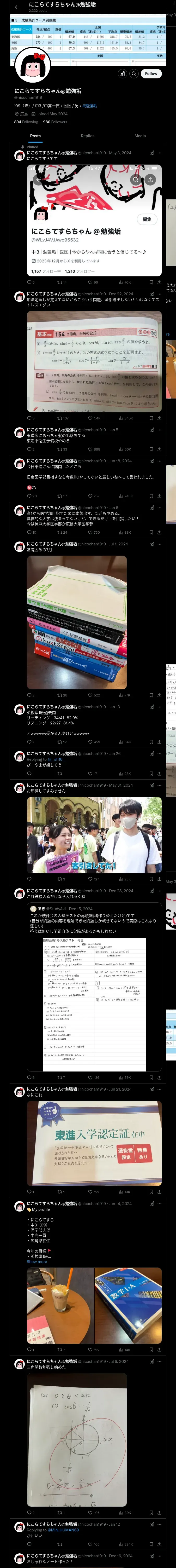This screenshot has height=1568, width=176.
Task: Repost the Jul 1 post with 28 reposts
Action: (x=62, y=695)
